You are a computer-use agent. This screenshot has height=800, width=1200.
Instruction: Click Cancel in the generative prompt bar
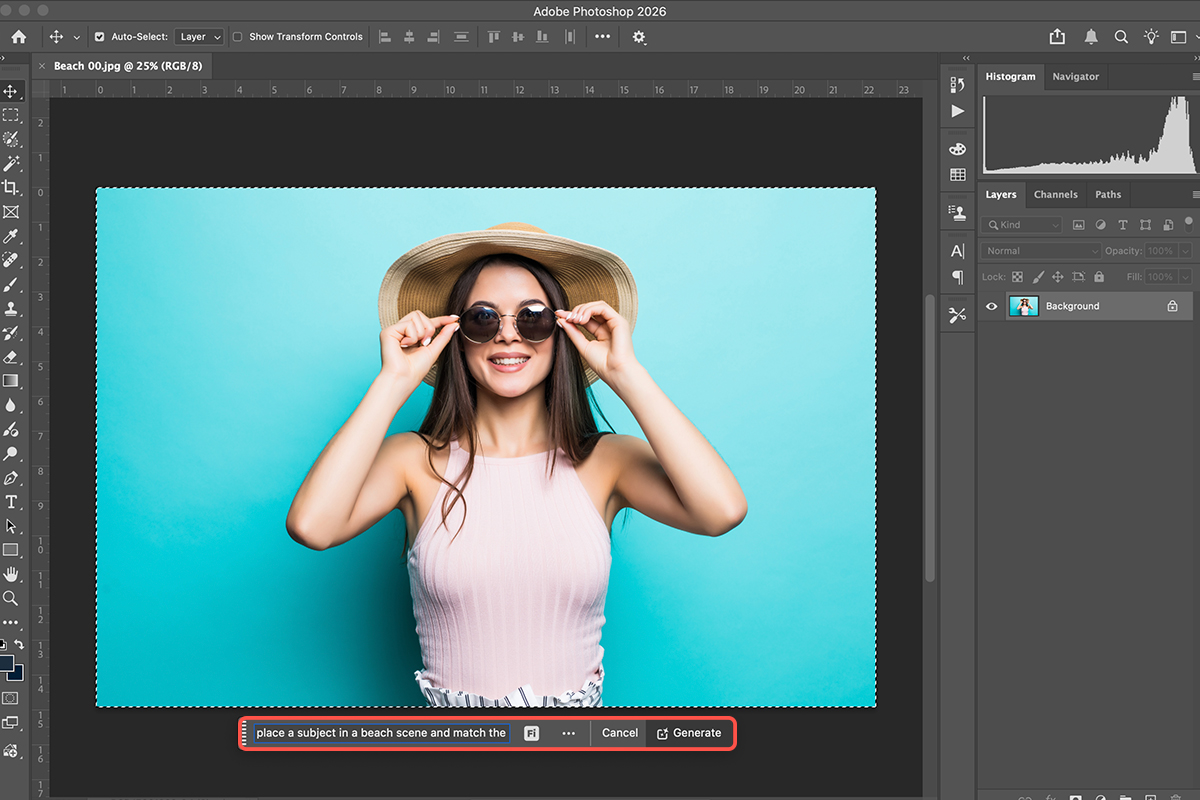point(619,733)
